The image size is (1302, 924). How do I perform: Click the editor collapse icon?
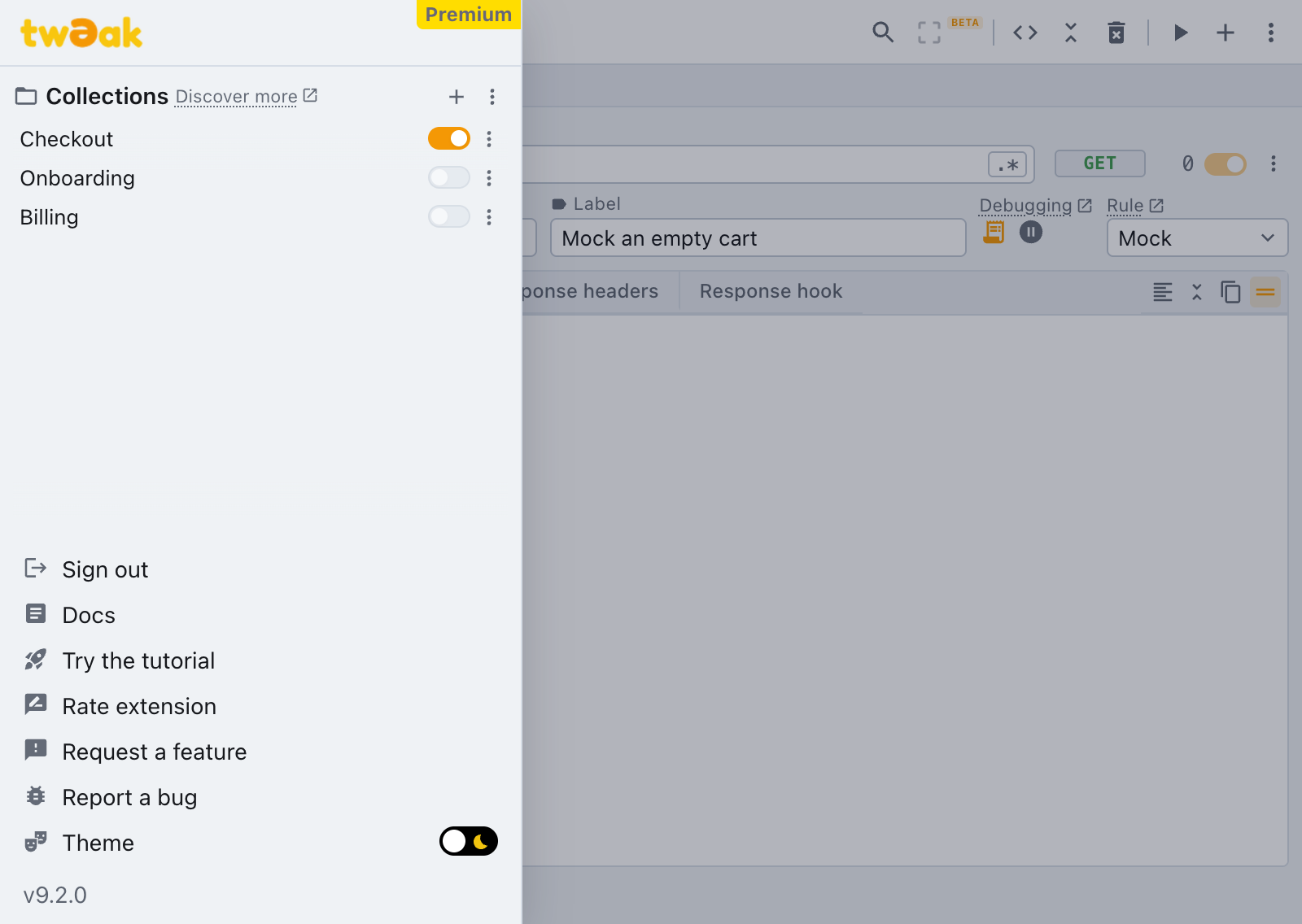coord(1197,292)
